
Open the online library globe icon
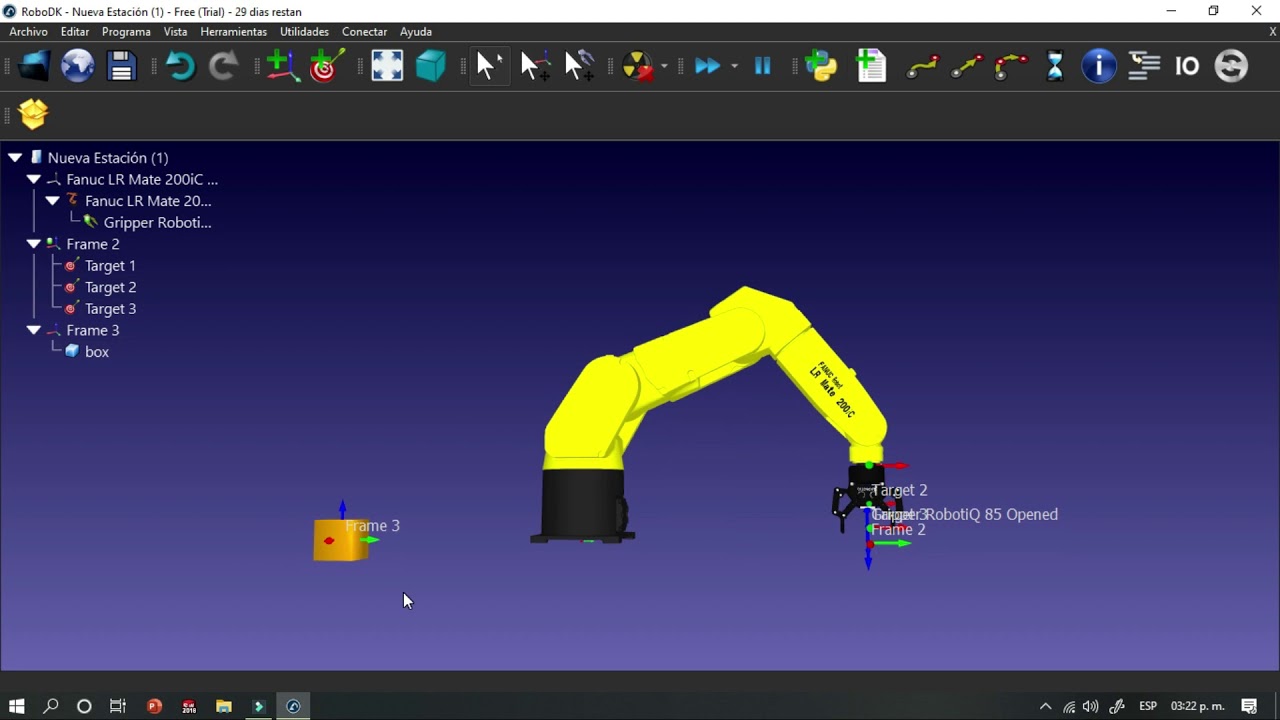click(x=78, y=67)
